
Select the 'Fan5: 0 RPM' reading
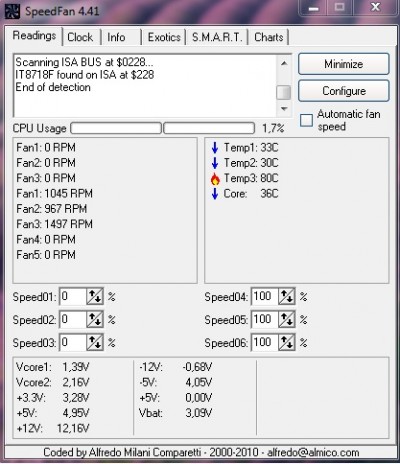tap(46, 255)
